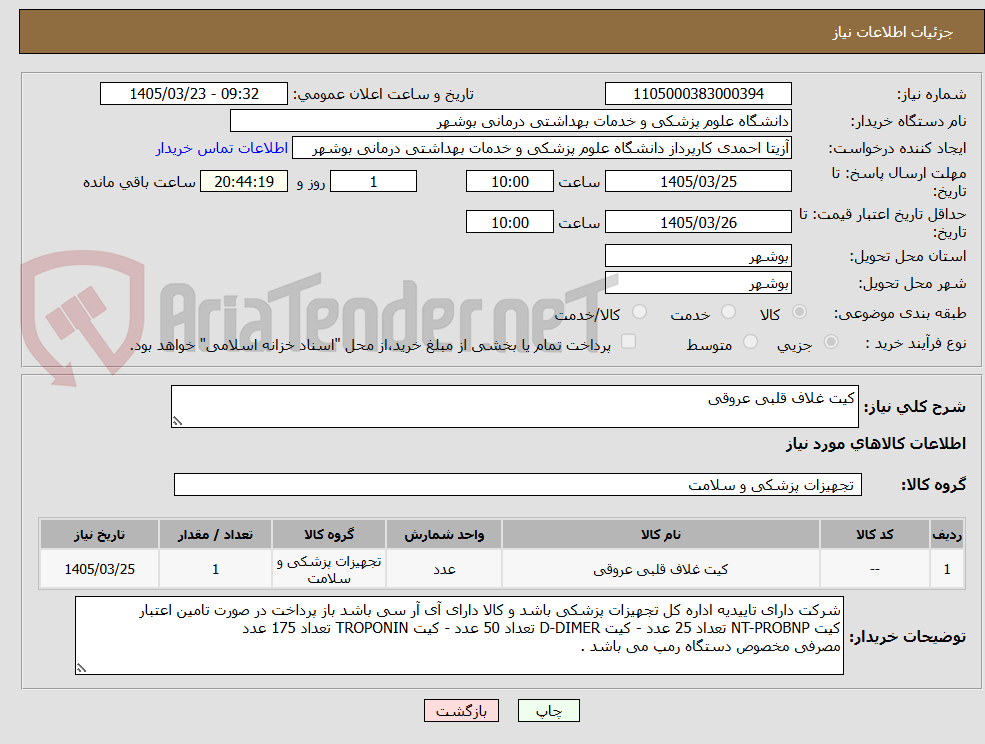This screenshot has width=985, height=744.
Task: Click the remaining time field 20:44:19
Action: pos(244,182)
